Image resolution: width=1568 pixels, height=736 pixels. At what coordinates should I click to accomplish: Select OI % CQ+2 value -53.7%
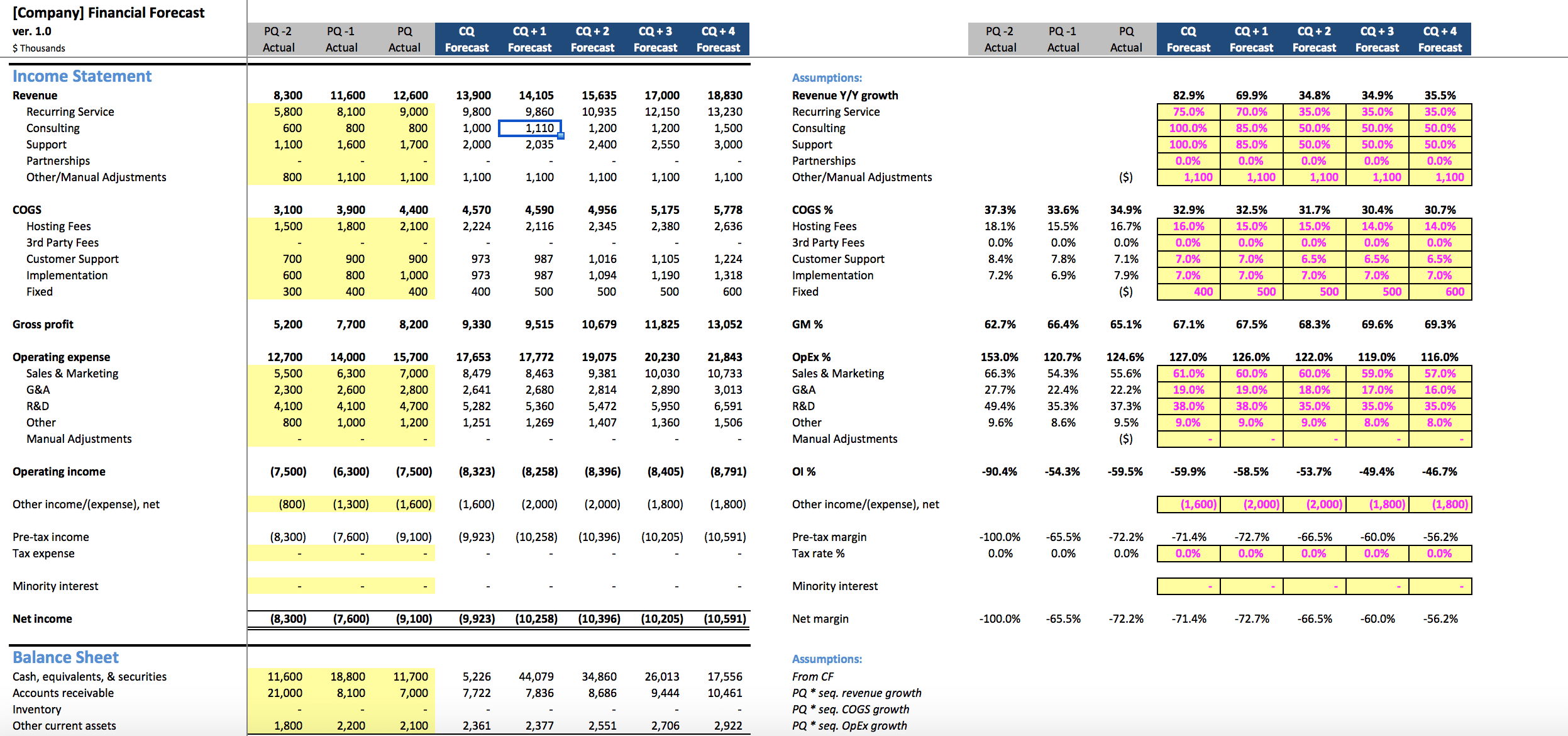click(x=1314, y=472)
